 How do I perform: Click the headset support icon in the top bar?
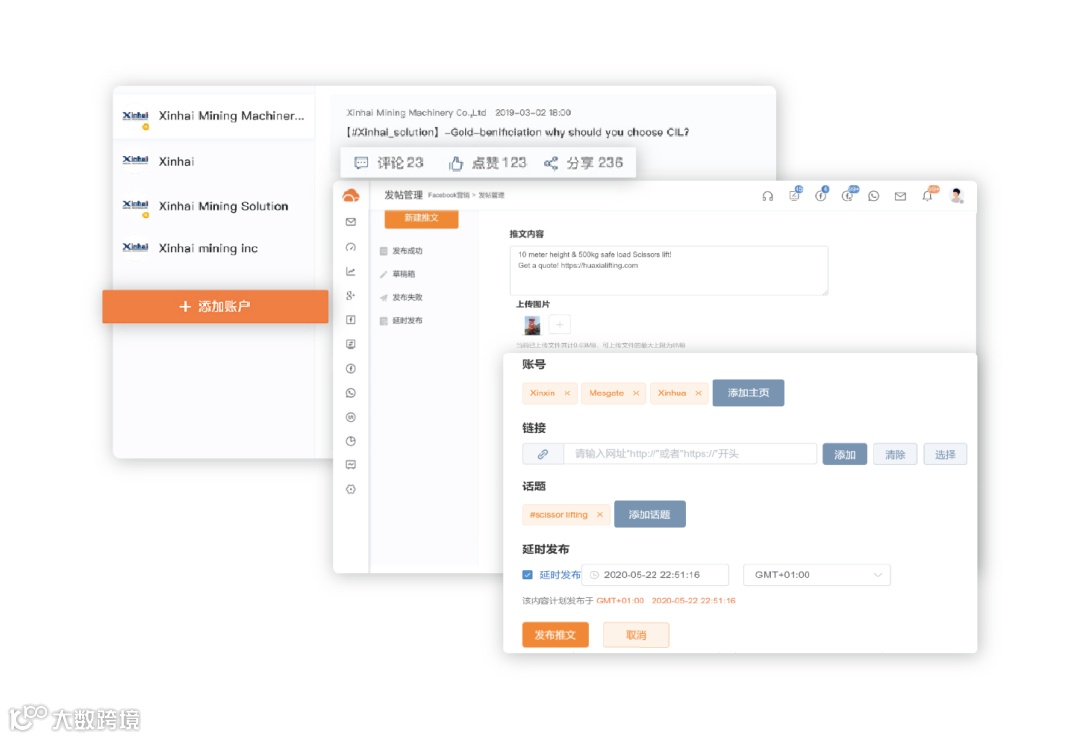(x=767, y=196)
